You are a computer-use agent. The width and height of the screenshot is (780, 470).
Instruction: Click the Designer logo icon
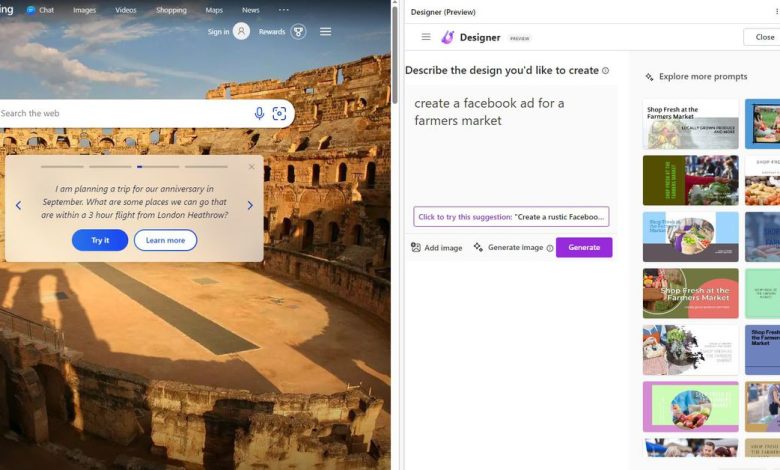[448, 37]
